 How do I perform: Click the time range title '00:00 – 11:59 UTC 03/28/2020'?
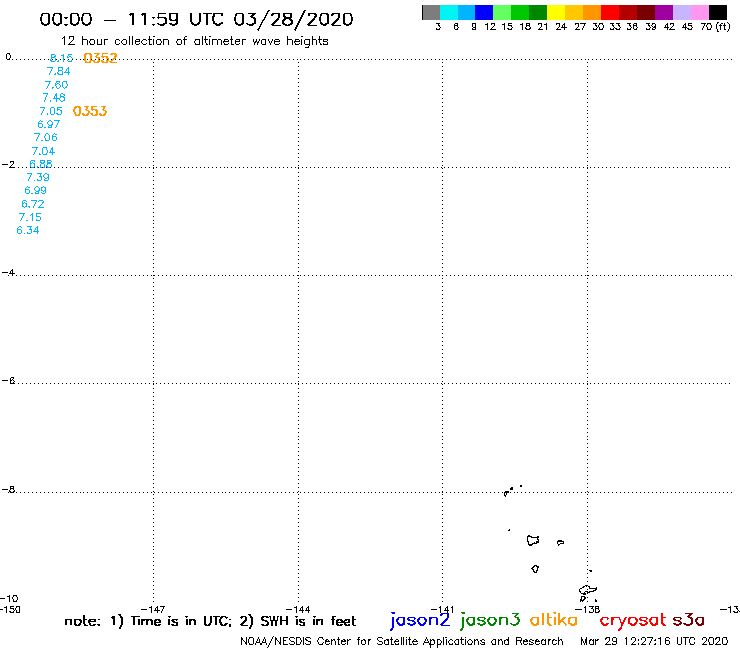click(196, 19)
